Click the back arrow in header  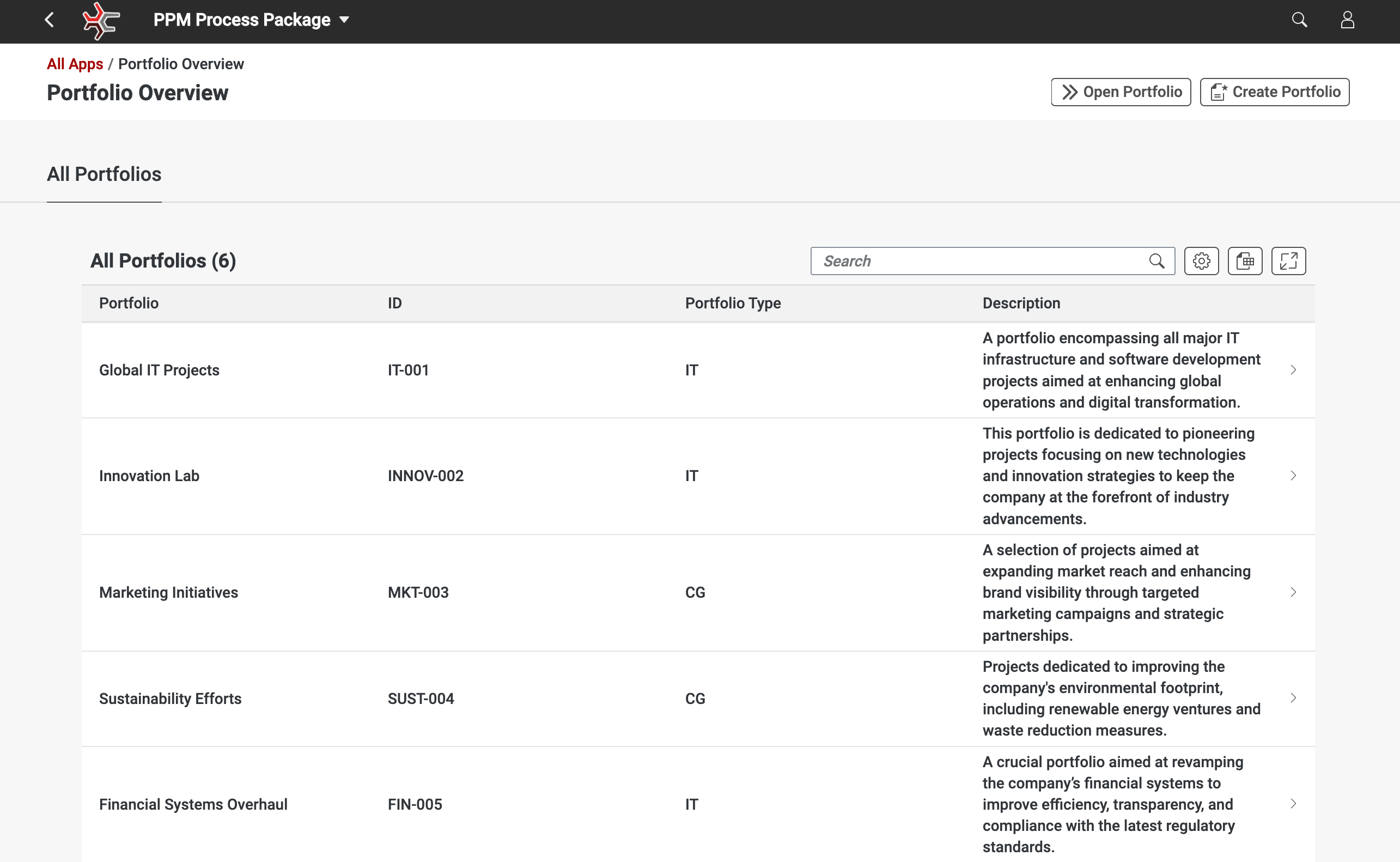tap(50, 20)
